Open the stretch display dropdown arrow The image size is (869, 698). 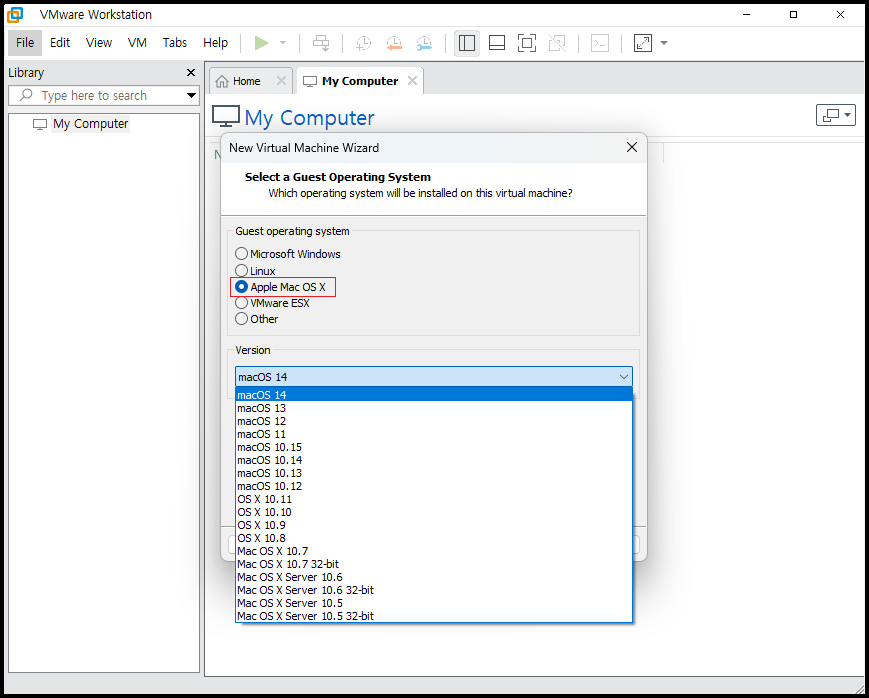coord(664,43)
